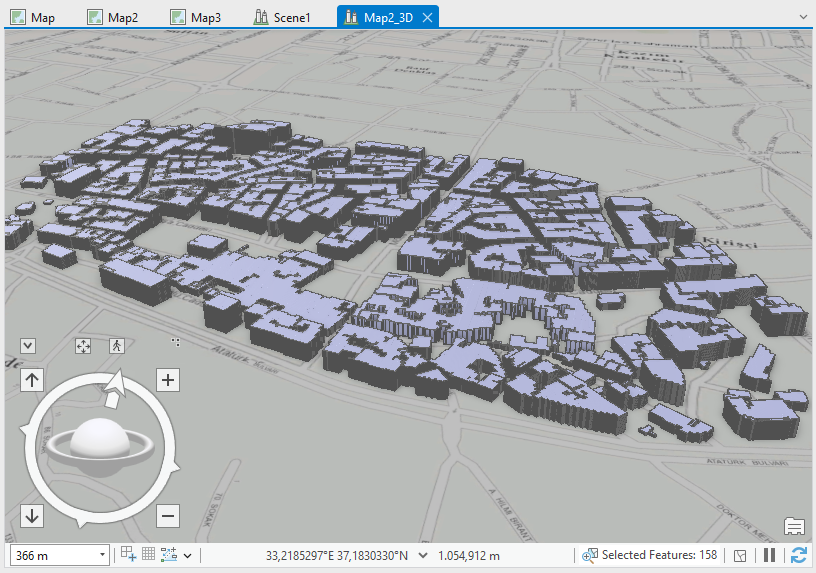Tilt the view with the down arrow button

click(x=32, y=516)
